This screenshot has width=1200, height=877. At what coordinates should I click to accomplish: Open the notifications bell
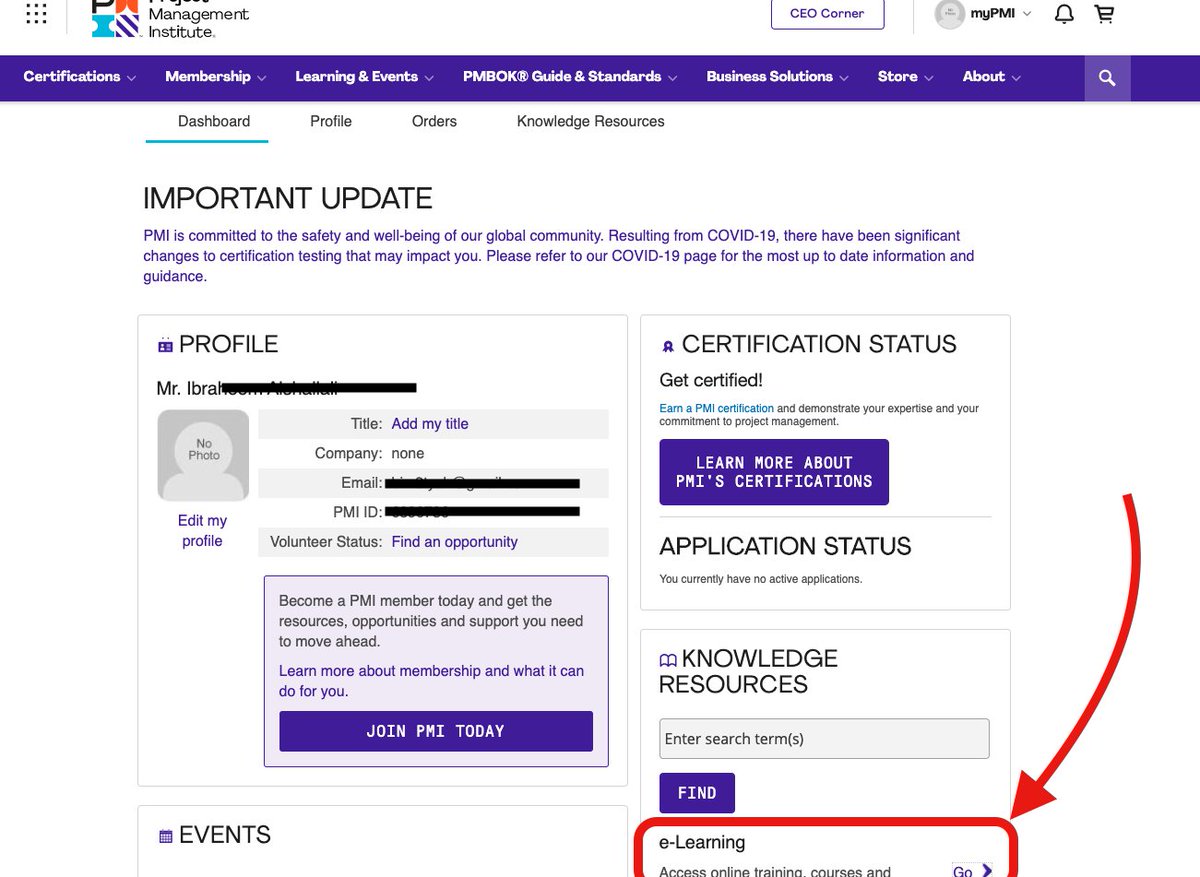click(x=1065, y=14)
